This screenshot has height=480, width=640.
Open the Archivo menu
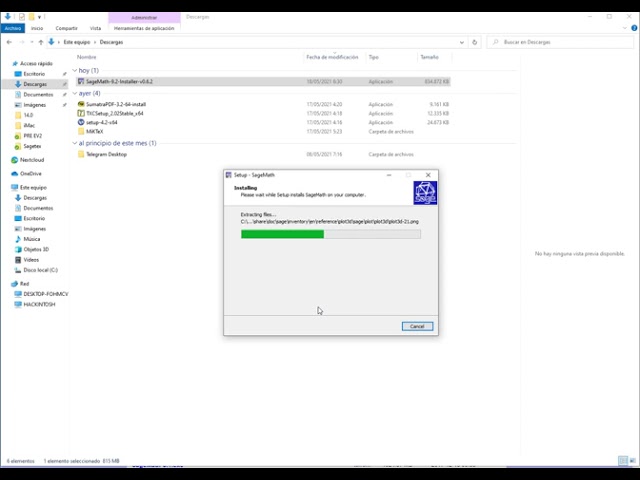13,28
